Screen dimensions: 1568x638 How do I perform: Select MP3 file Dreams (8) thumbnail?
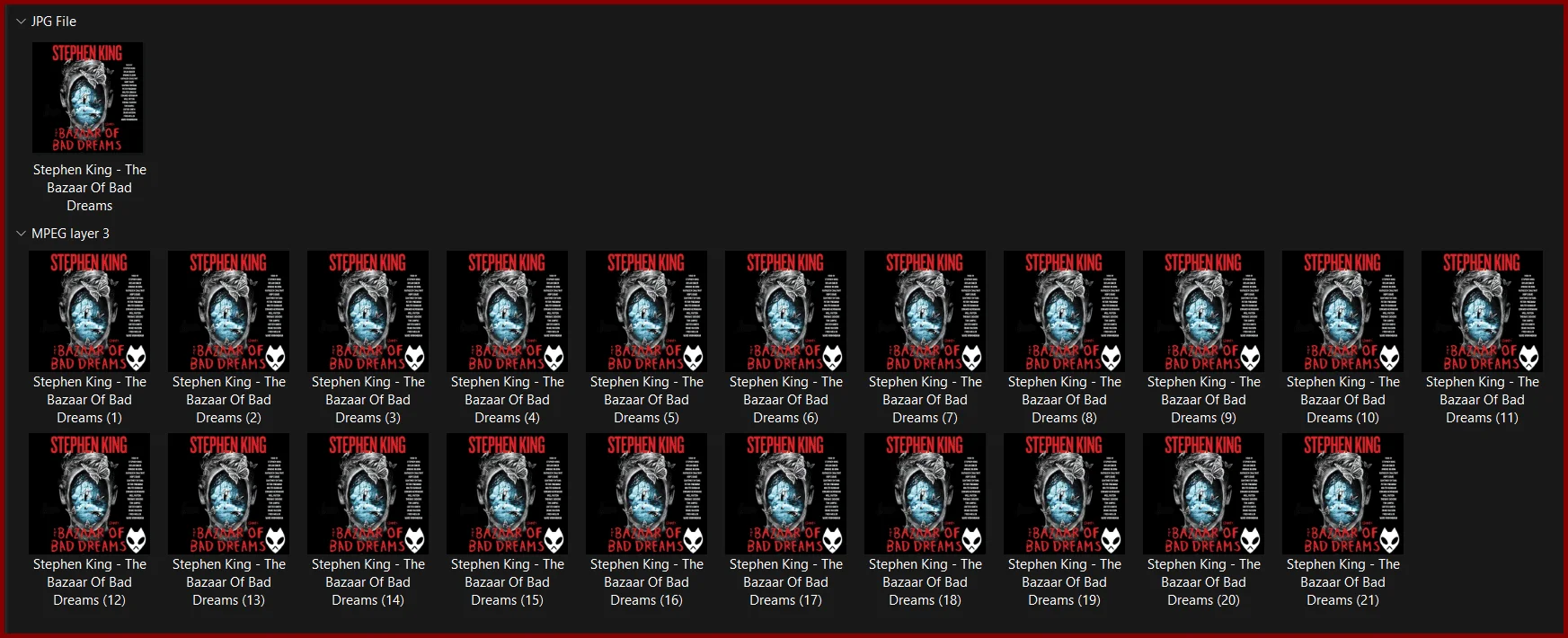1064,311
